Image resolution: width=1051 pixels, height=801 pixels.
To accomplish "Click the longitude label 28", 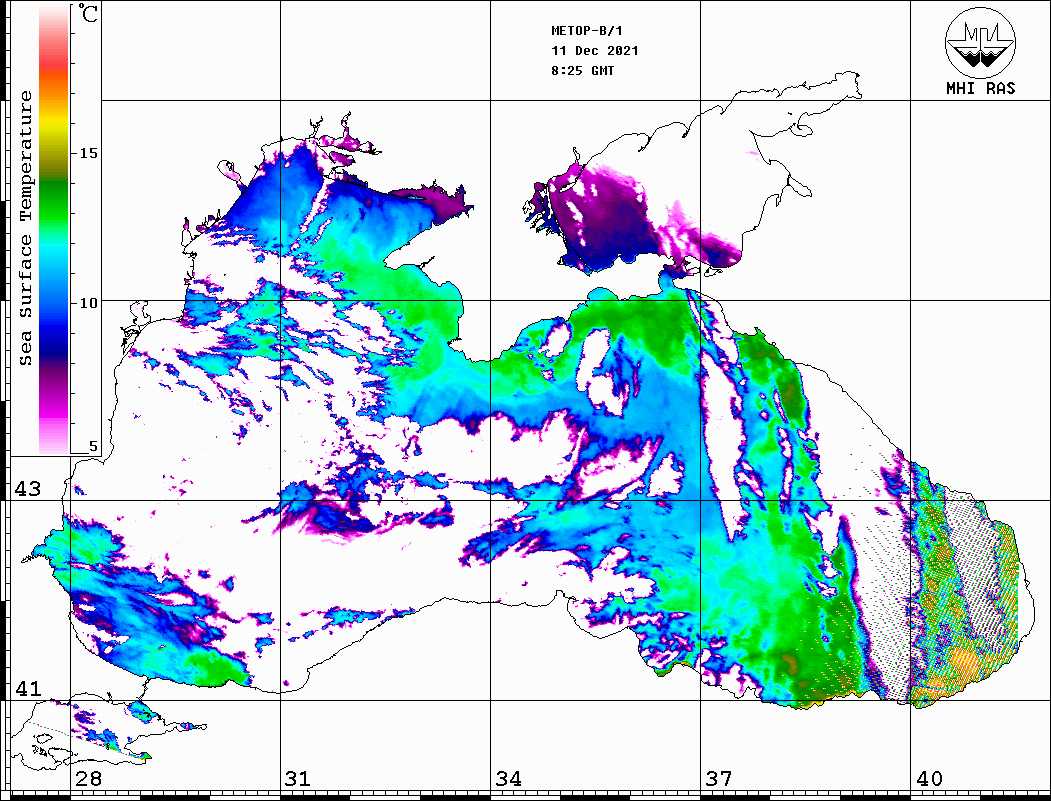I will pyautogui.click(x=88, y=779).
